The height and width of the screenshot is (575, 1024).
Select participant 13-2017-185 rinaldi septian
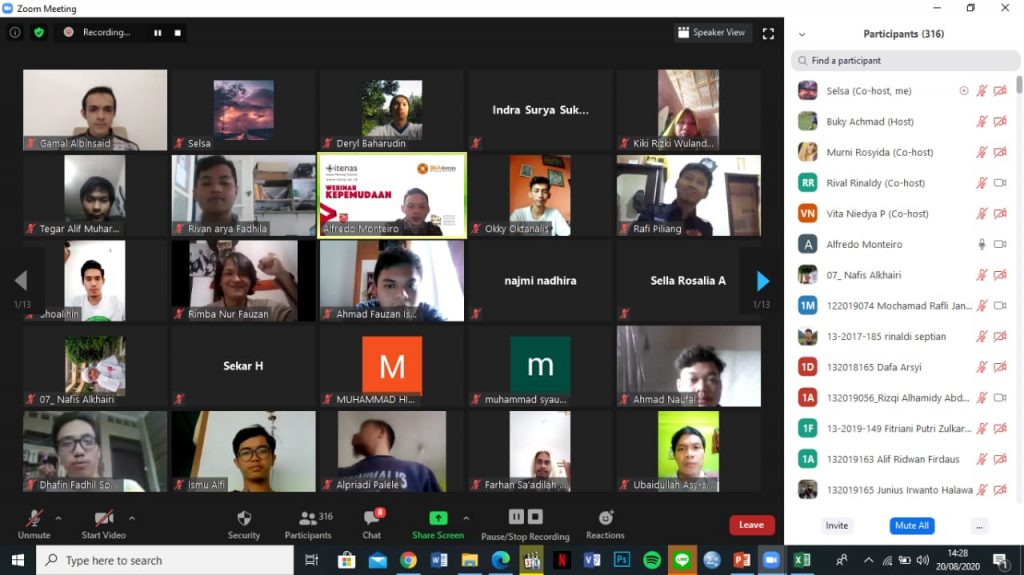point(904,337)
